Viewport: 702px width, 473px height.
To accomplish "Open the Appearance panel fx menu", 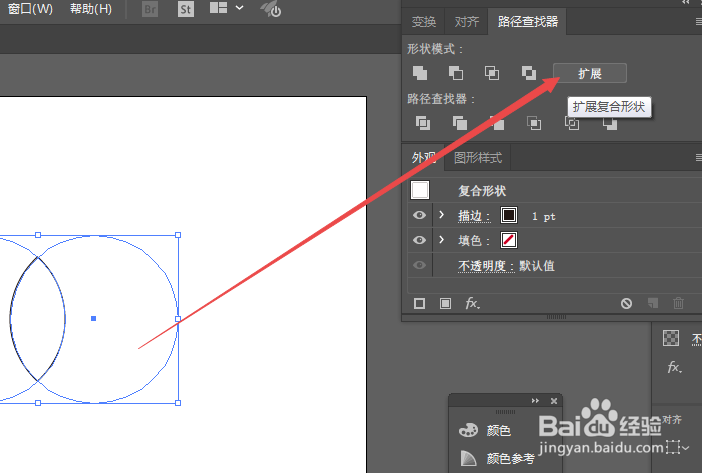I will 472,303.
